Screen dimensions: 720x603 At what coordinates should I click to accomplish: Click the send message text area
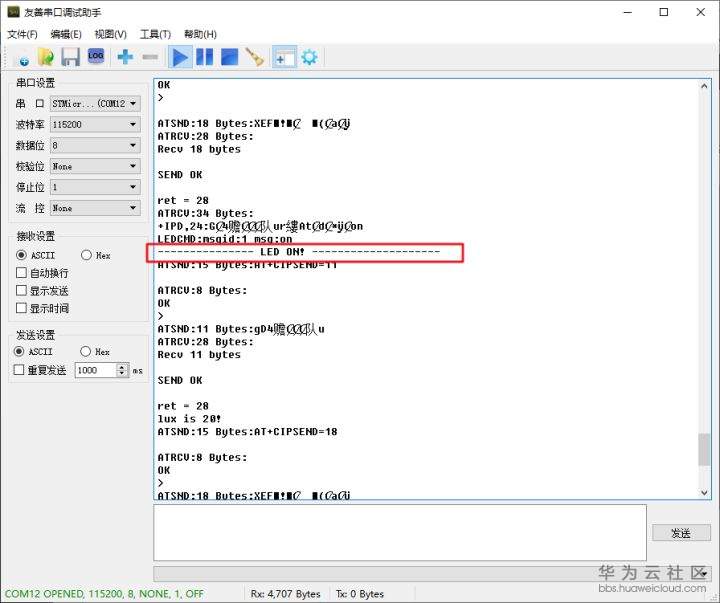click(x=399, y=532)
